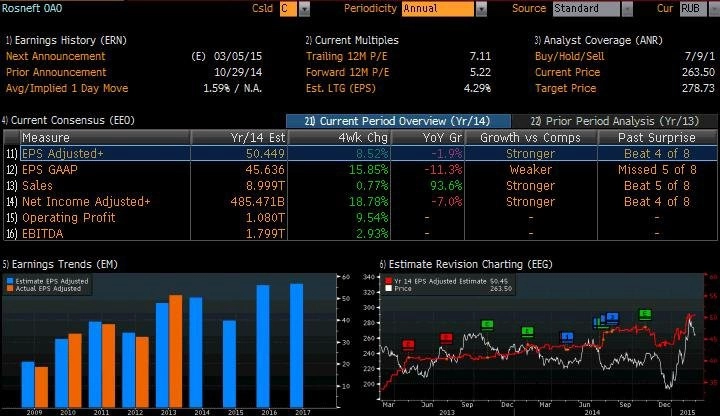Open the Periodicity dropdown arrow
The width and height of the screenshot is (720, 416).
click(x=481, y=9)
